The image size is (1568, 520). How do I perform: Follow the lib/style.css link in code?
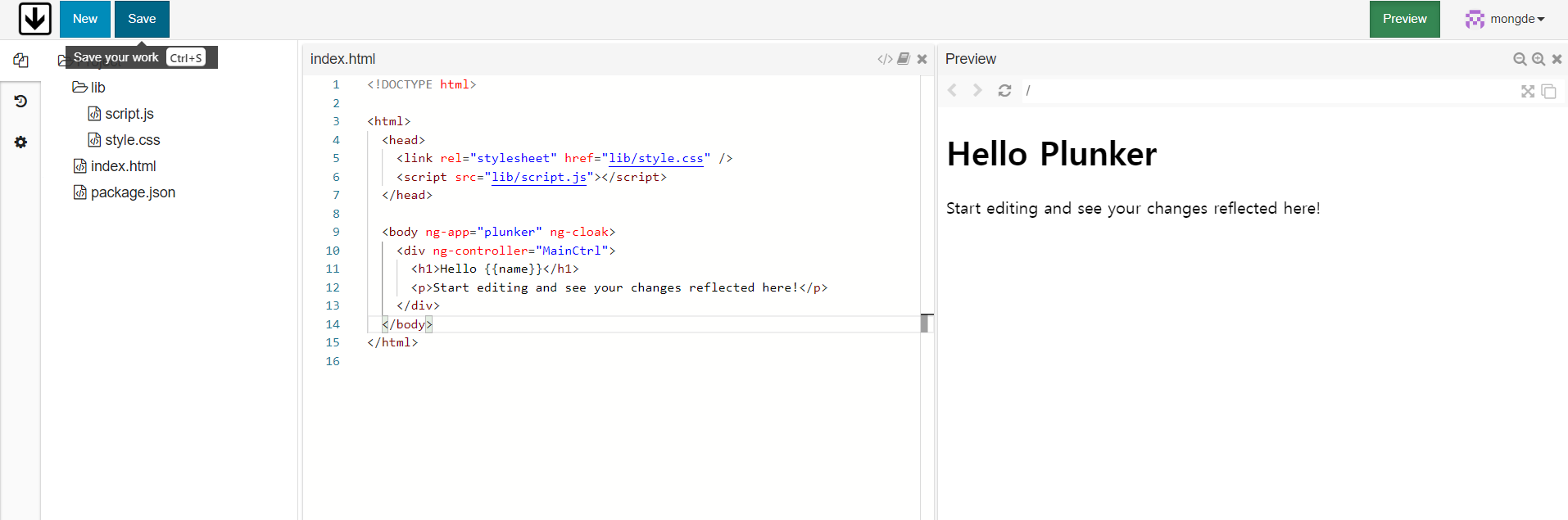[655, 158]
